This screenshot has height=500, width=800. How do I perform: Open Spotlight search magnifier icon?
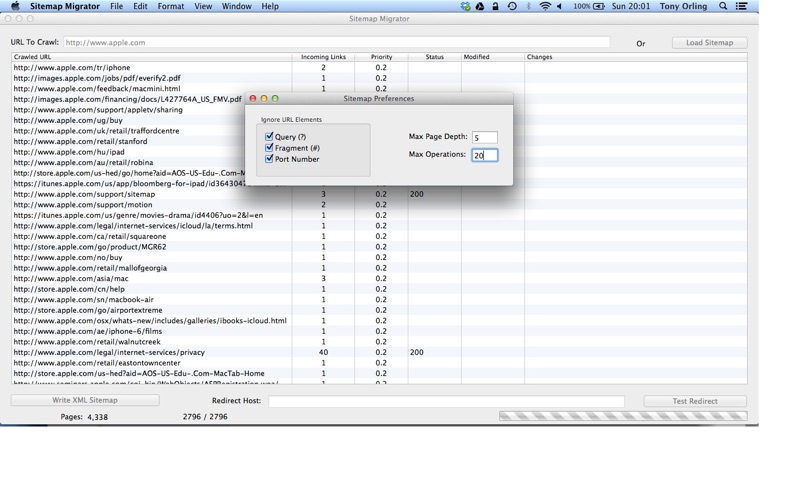(723, 6)
